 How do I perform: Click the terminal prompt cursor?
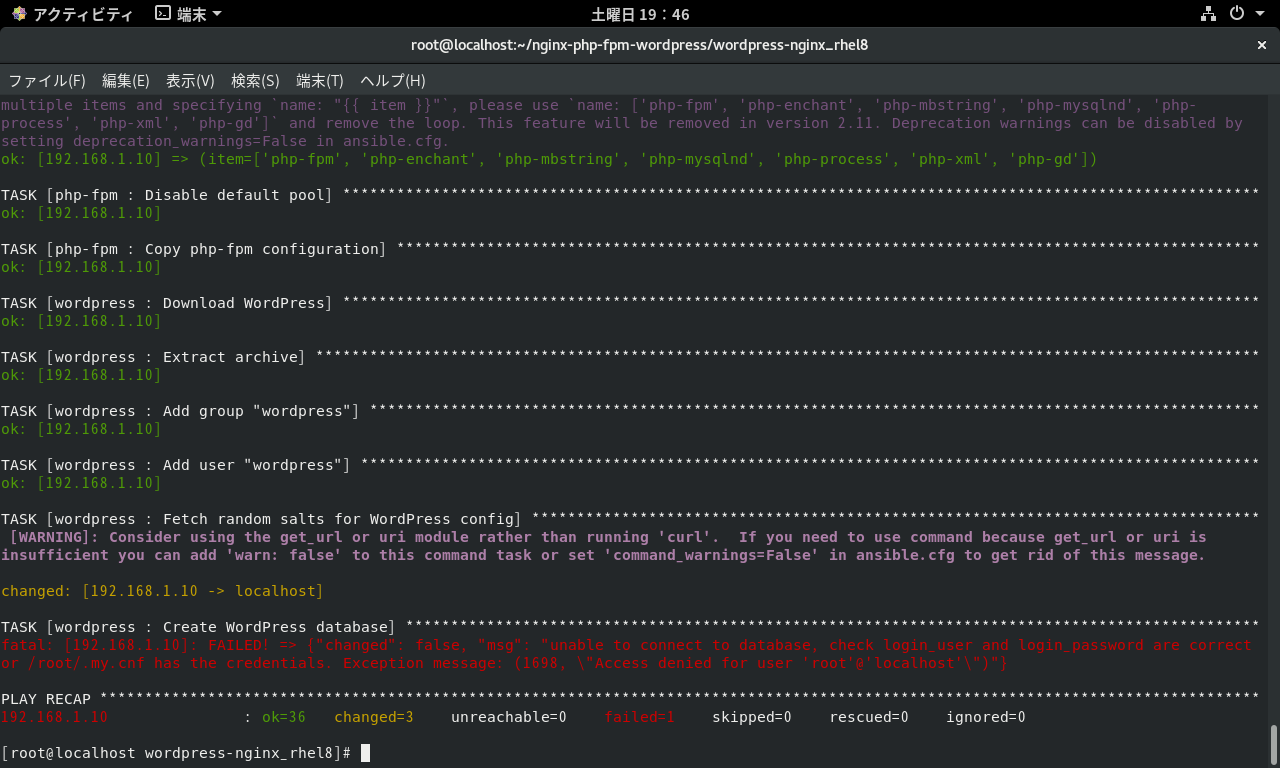365,753
